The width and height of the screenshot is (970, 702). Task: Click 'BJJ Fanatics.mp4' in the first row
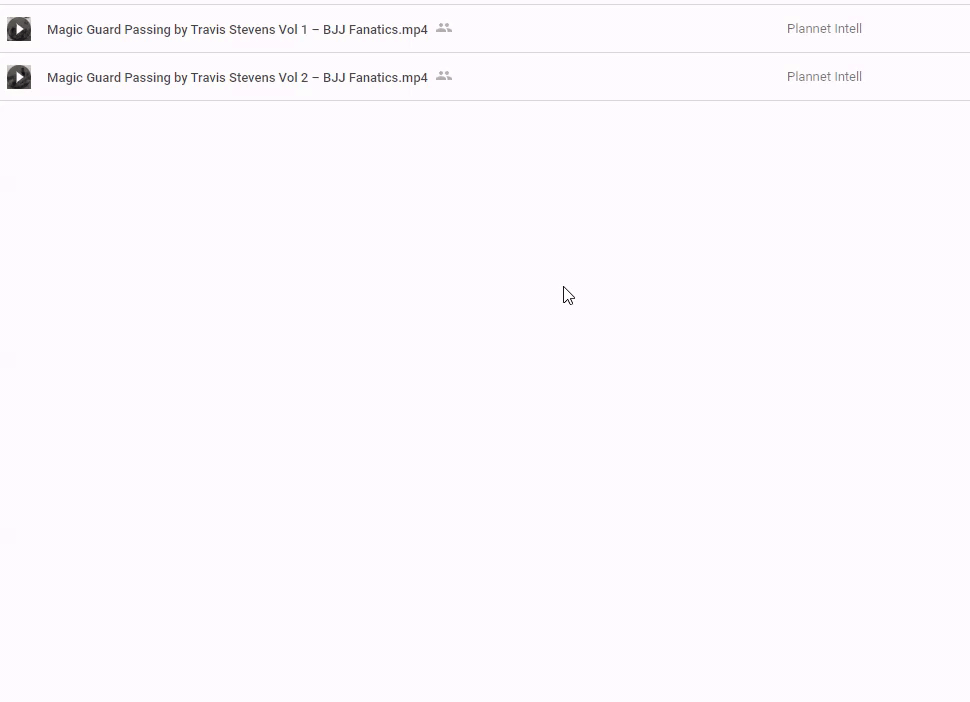pyautogui.click(x=375, y=29)
